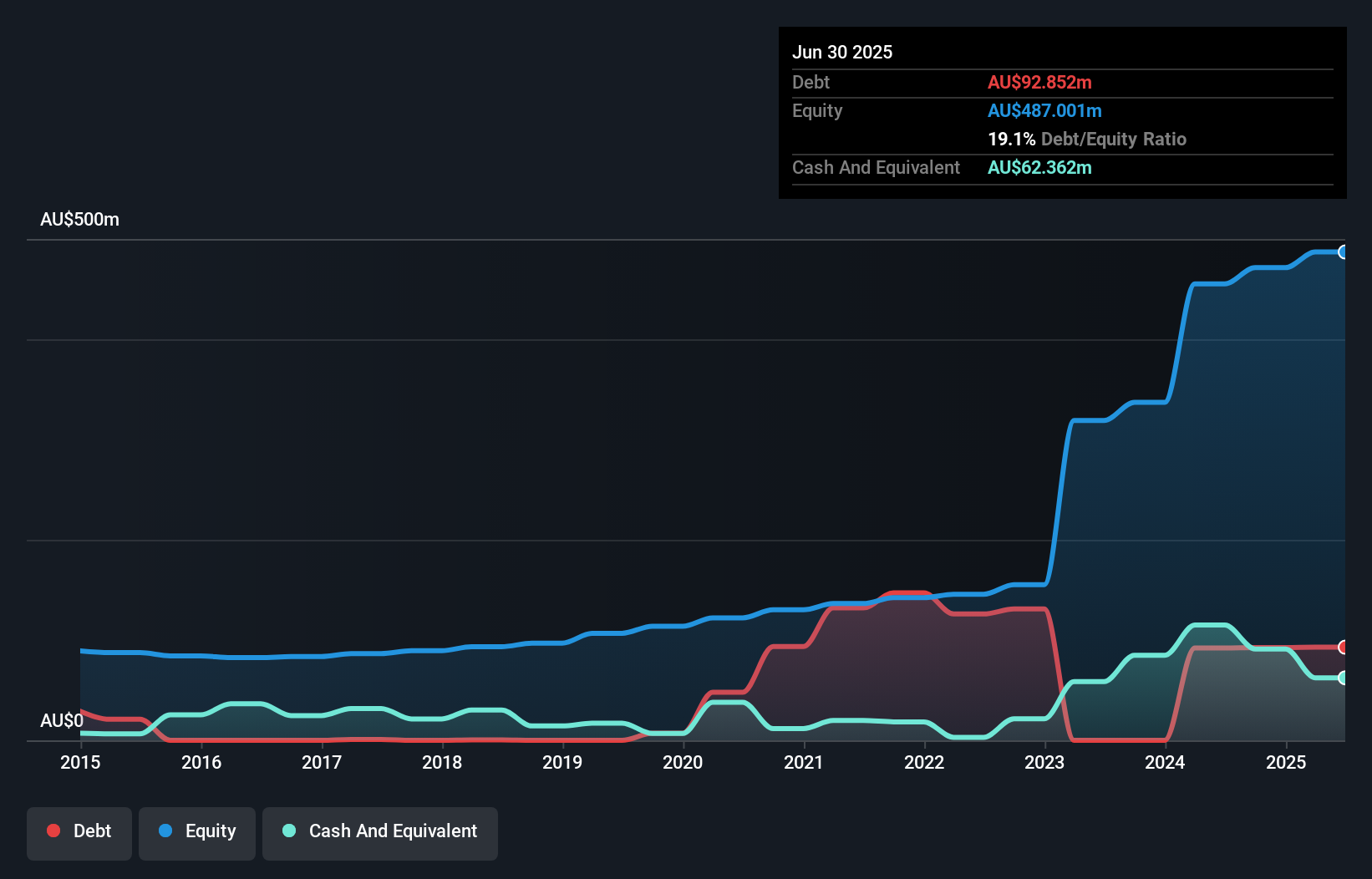Click the AU$487.001m equity value

pyautogui.click(x=1044, y=110)
